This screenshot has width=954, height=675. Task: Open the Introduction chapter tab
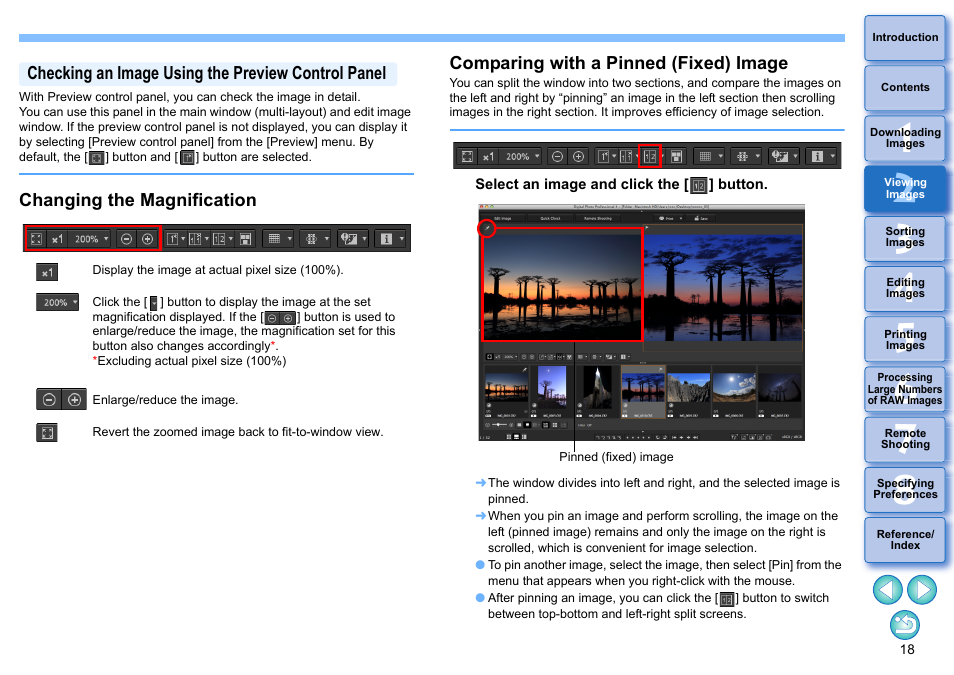(x=905, y=37)
